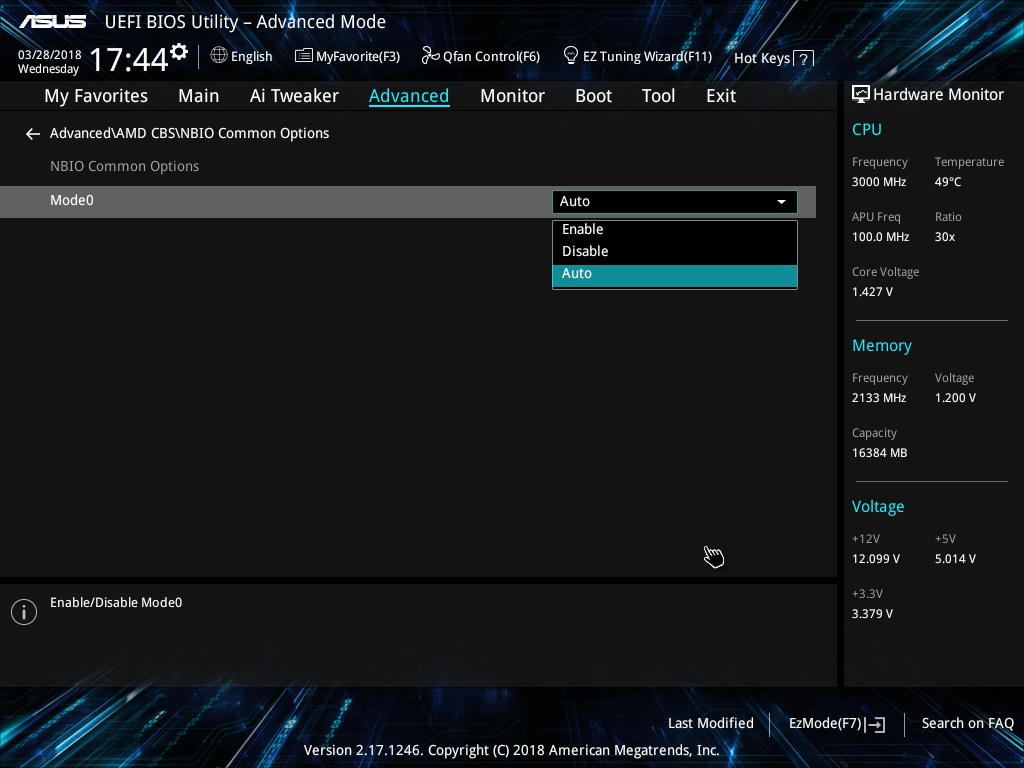Click the Mode0 combo box showing Auto

pyautogui.click(x=675, y=202)
